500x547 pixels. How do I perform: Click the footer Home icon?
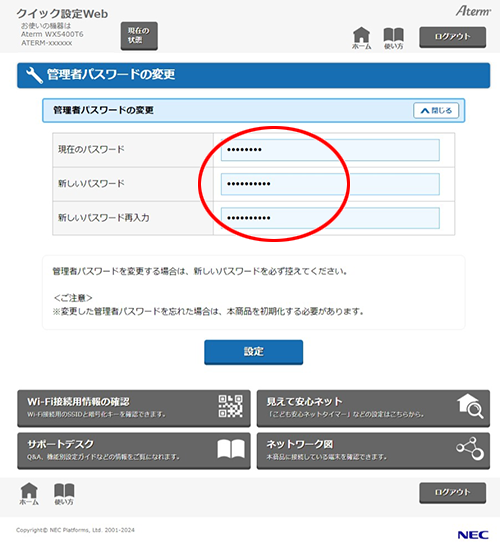29,494
